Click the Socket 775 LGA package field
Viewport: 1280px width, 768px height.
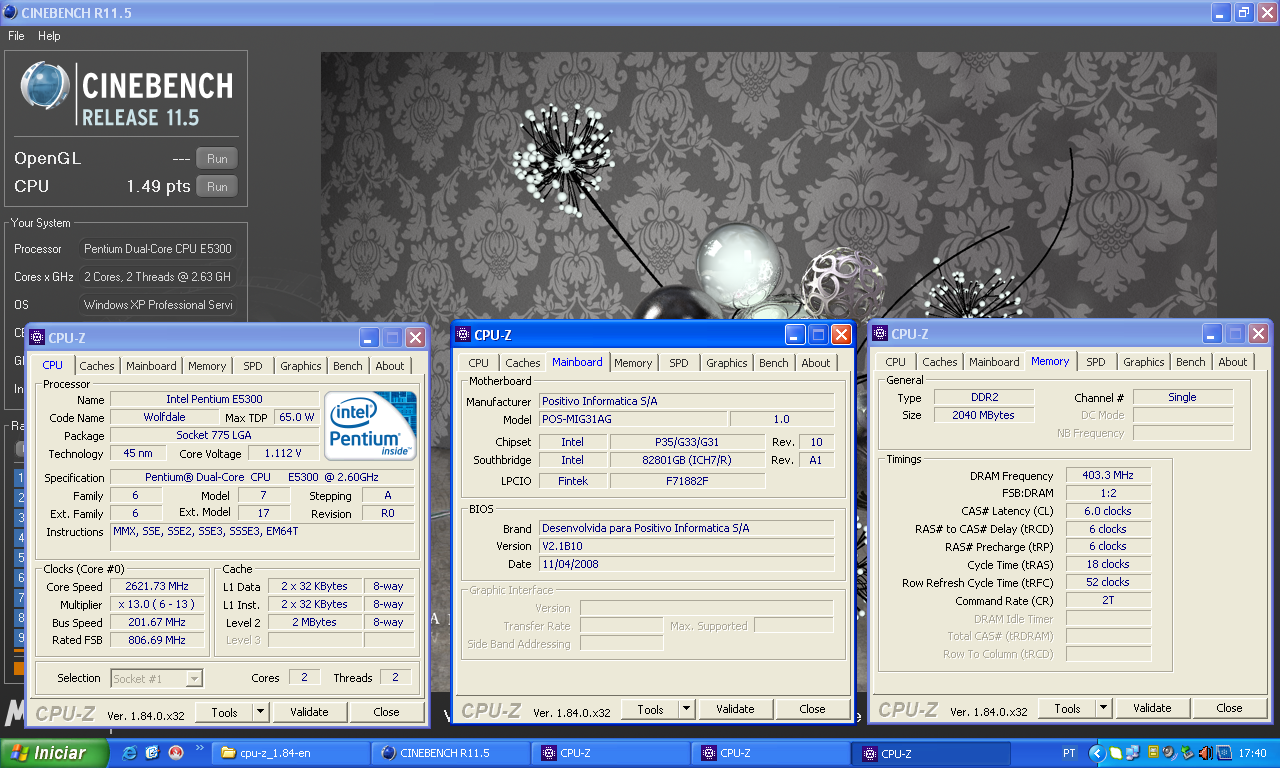tap(214, 435)
